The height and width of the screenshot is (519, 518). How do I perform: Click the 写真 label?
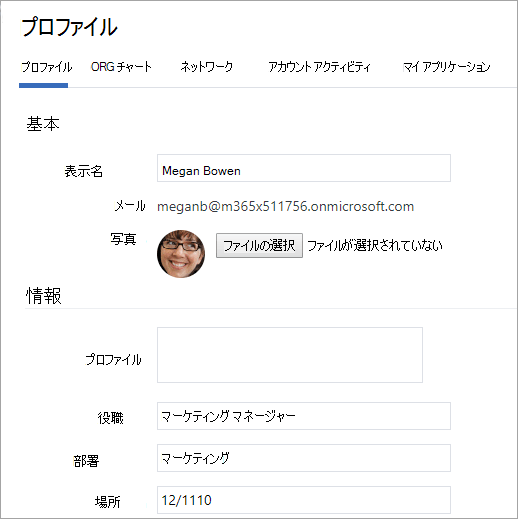123,239
